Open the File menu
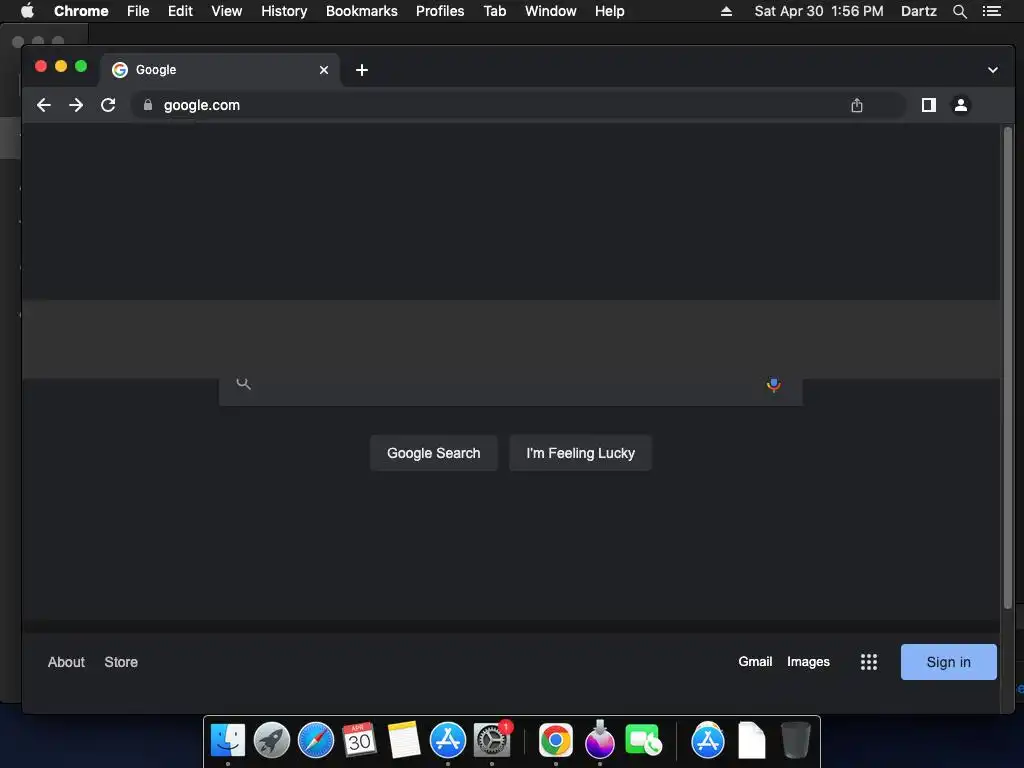Screen dimensions: 1024x768 pyautogui.click(x=138, y=11)
